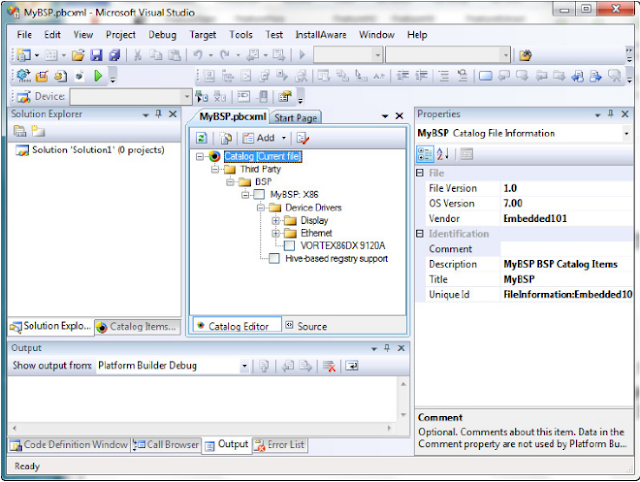This screenshot has height=482, width=640.
Task: Click the New Project icon in main toolbar
Action: pos(24,55)
